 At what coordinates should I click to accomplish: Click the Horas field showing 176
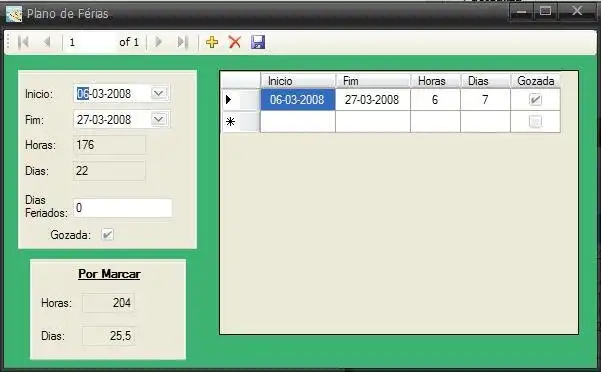click(109, 145)
